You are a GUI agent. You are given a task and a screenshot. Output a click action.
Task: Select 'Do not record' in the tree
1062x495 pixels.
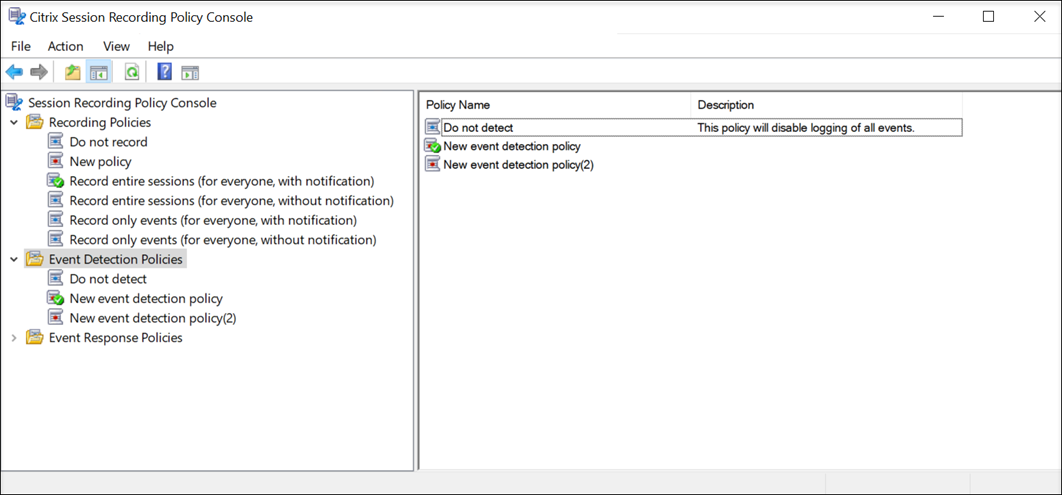[x=108, y=142]
